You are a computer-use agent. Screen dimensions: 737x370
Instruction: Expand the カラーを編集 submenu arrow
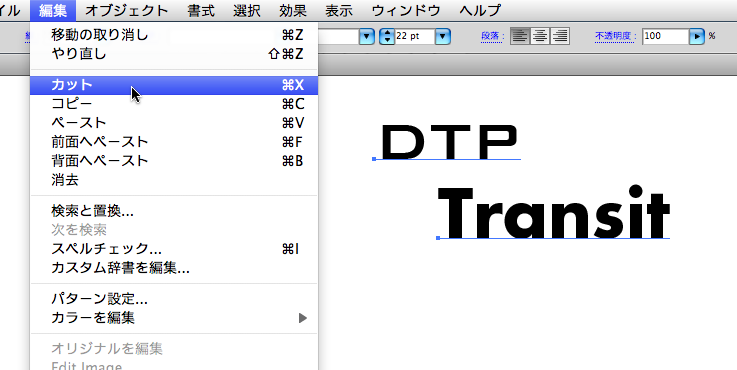tap(303, 318)
